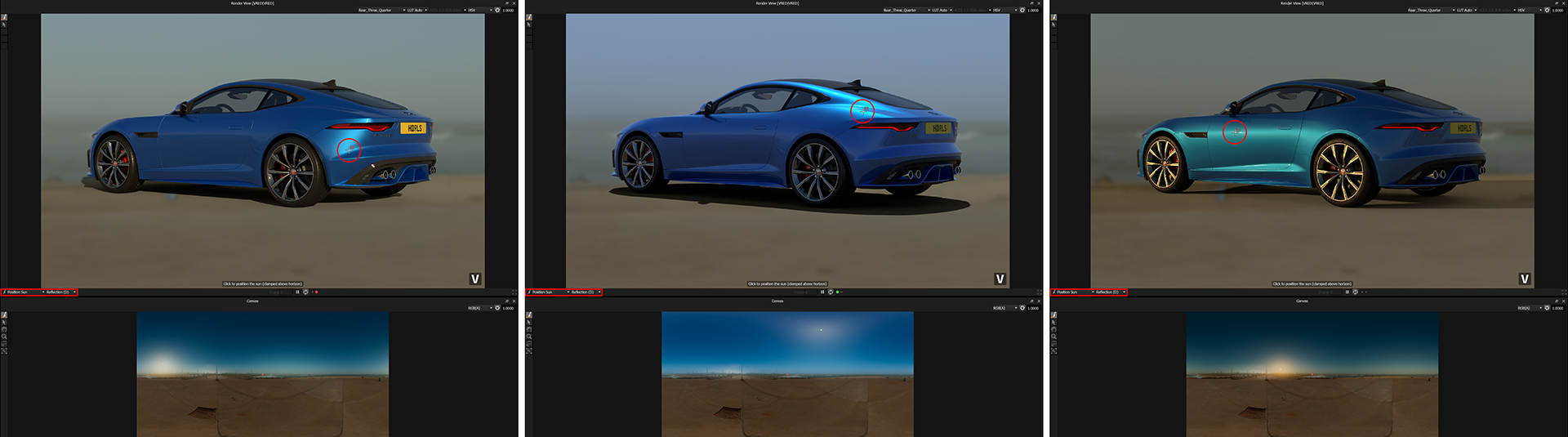Open the gear settings in the middle Canvas header
This screenshot has height=437, width=1568.
[x=1022, y=308]
